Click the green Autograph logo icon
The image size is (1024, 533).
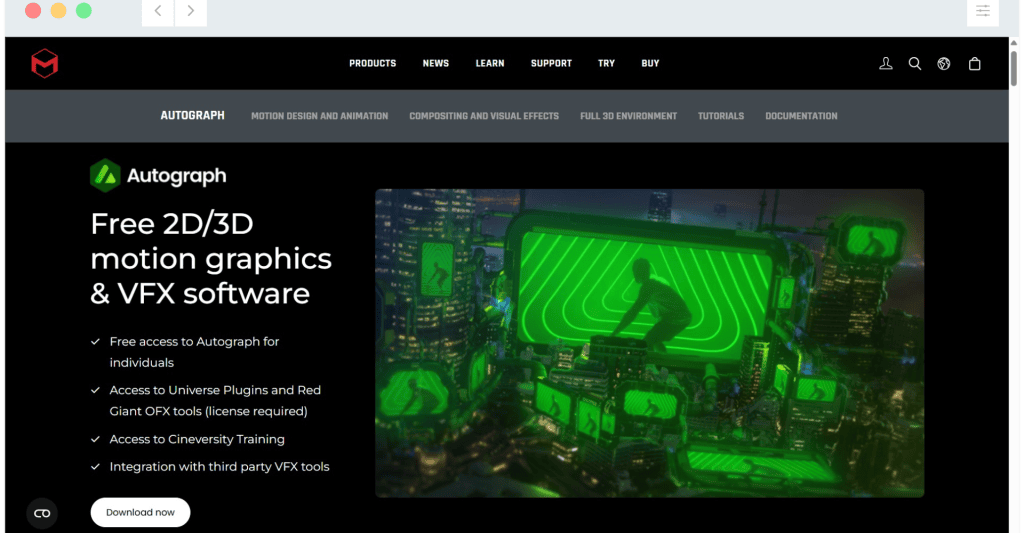(x=105, y=175)
